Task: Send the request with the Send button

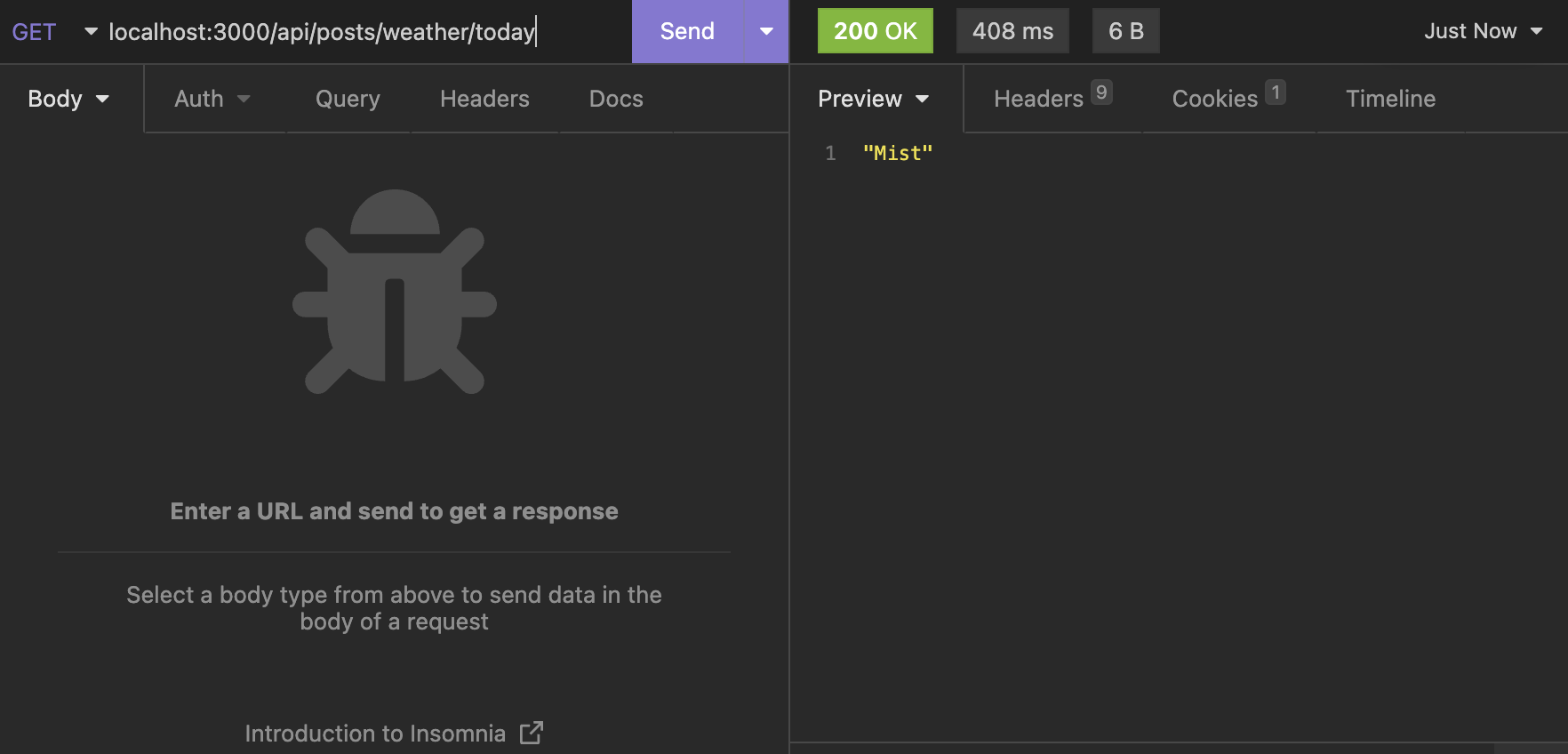Action: pos(687,31)
